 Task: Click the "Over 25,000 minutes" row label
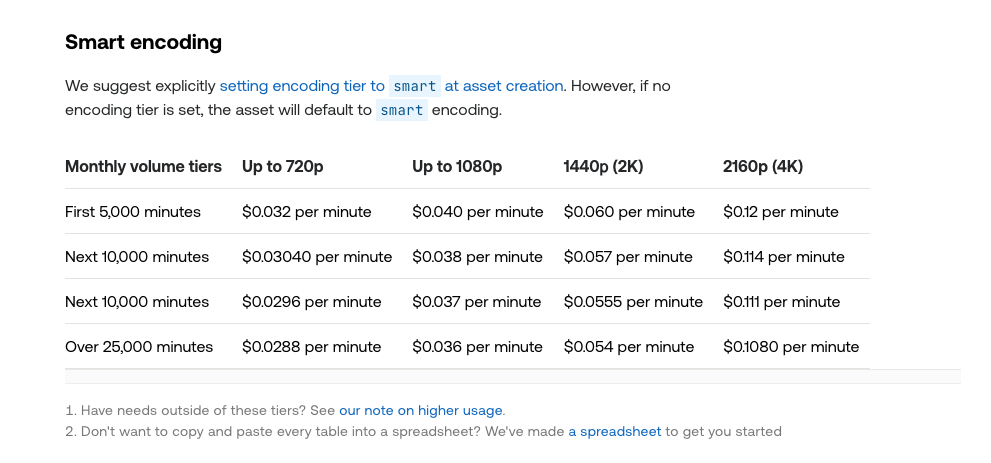coord(139,347)
